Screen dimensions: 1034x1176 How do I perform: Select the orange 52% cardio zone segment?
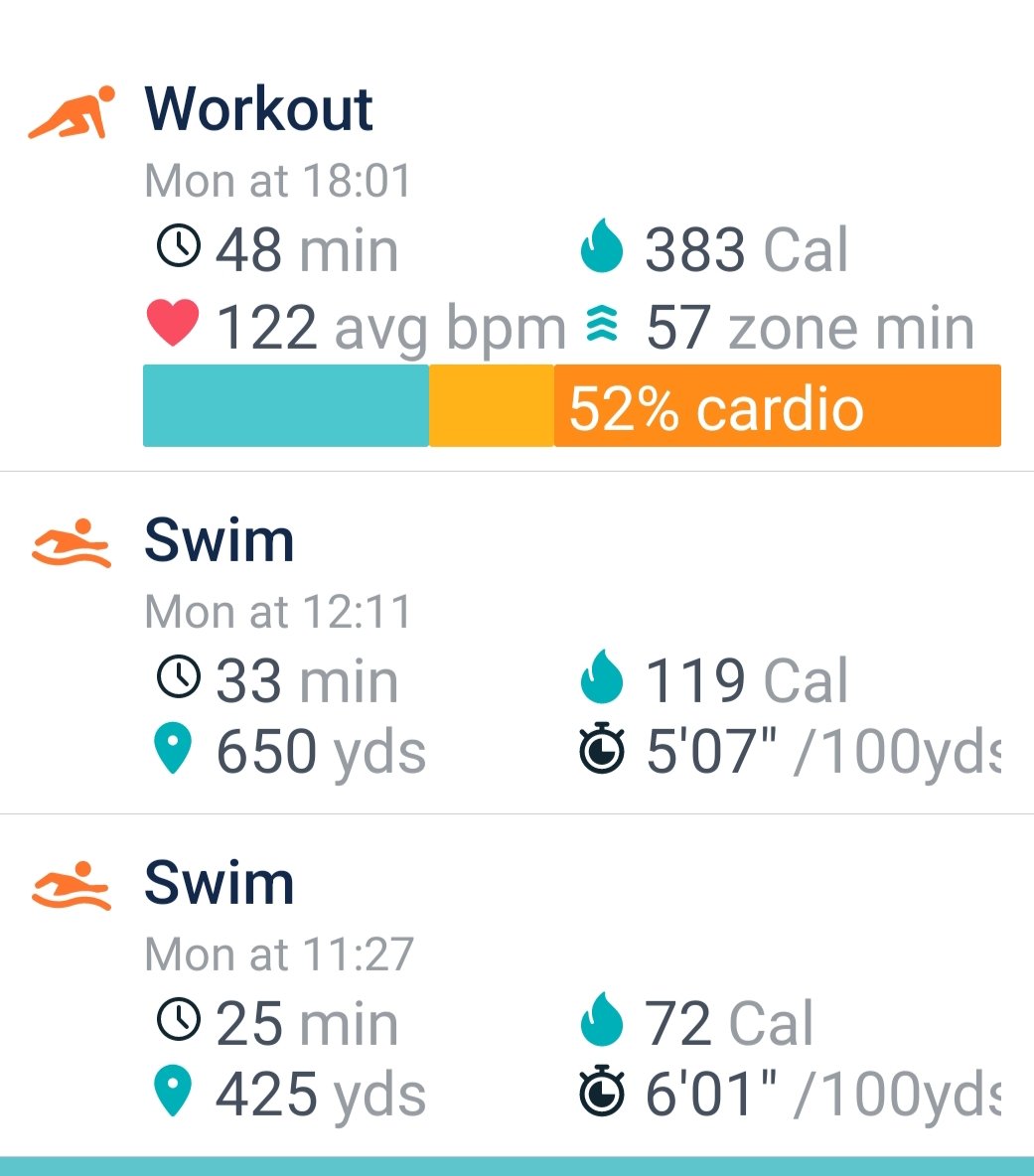pyautogui.click(x=777, y=406)
